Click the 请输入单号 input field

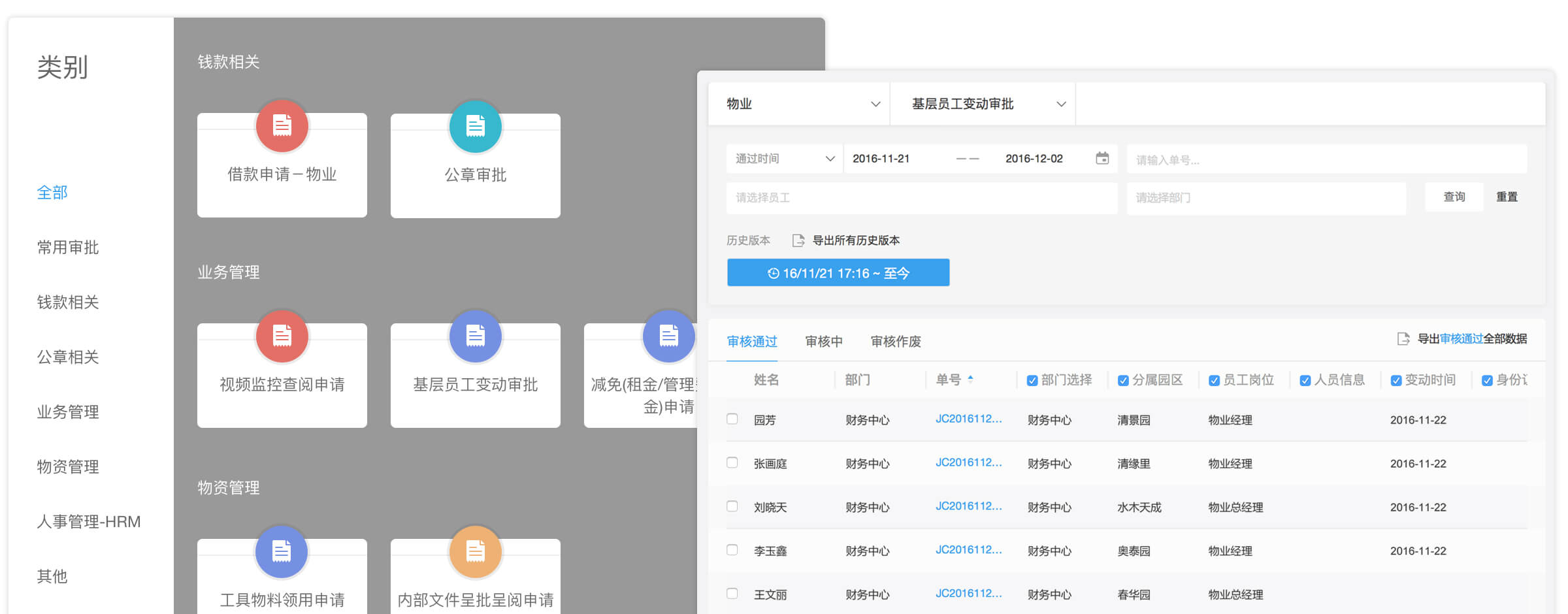(1326, 159)
